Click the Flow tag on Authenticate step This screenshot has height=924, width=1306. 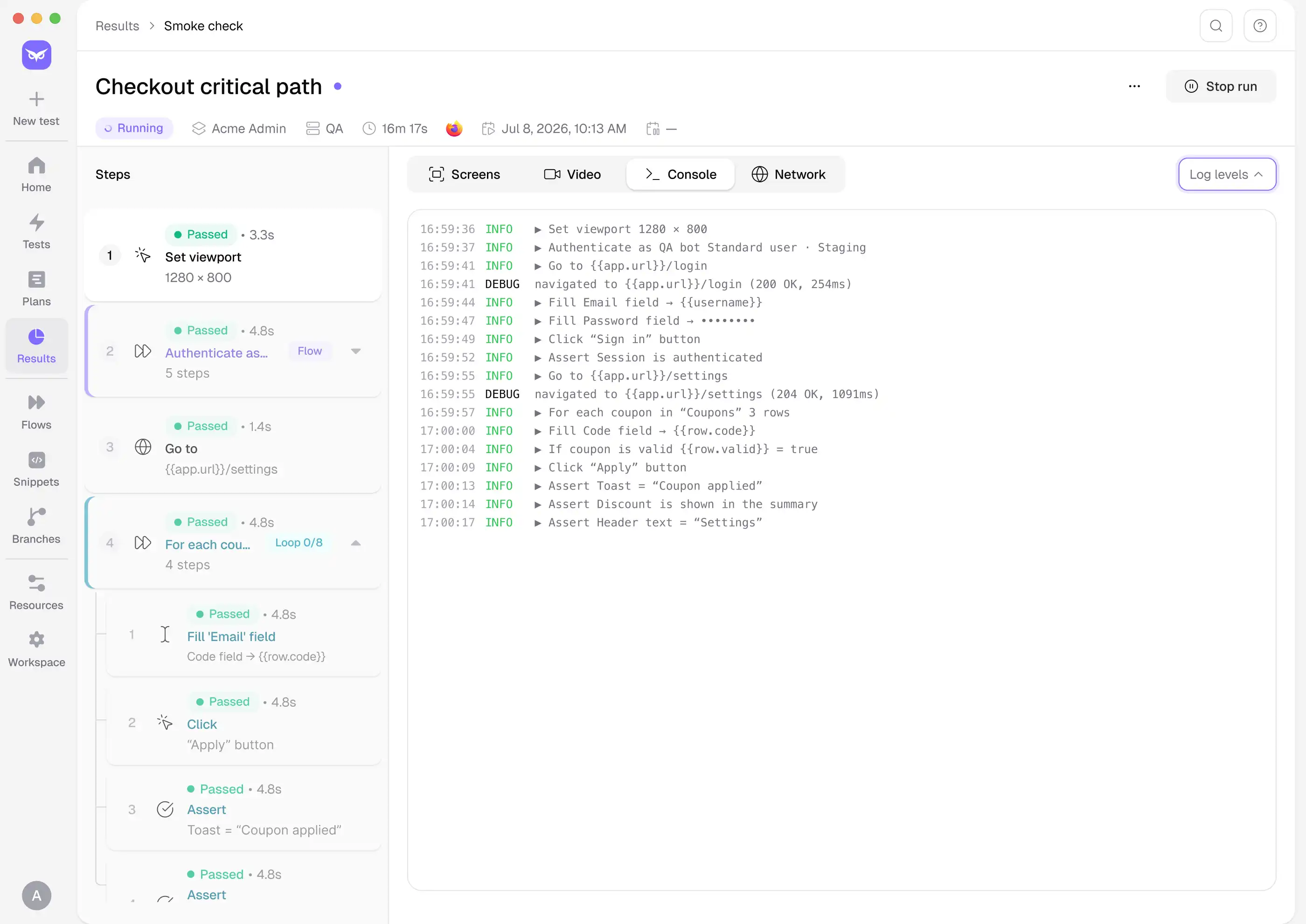point(310,351)
